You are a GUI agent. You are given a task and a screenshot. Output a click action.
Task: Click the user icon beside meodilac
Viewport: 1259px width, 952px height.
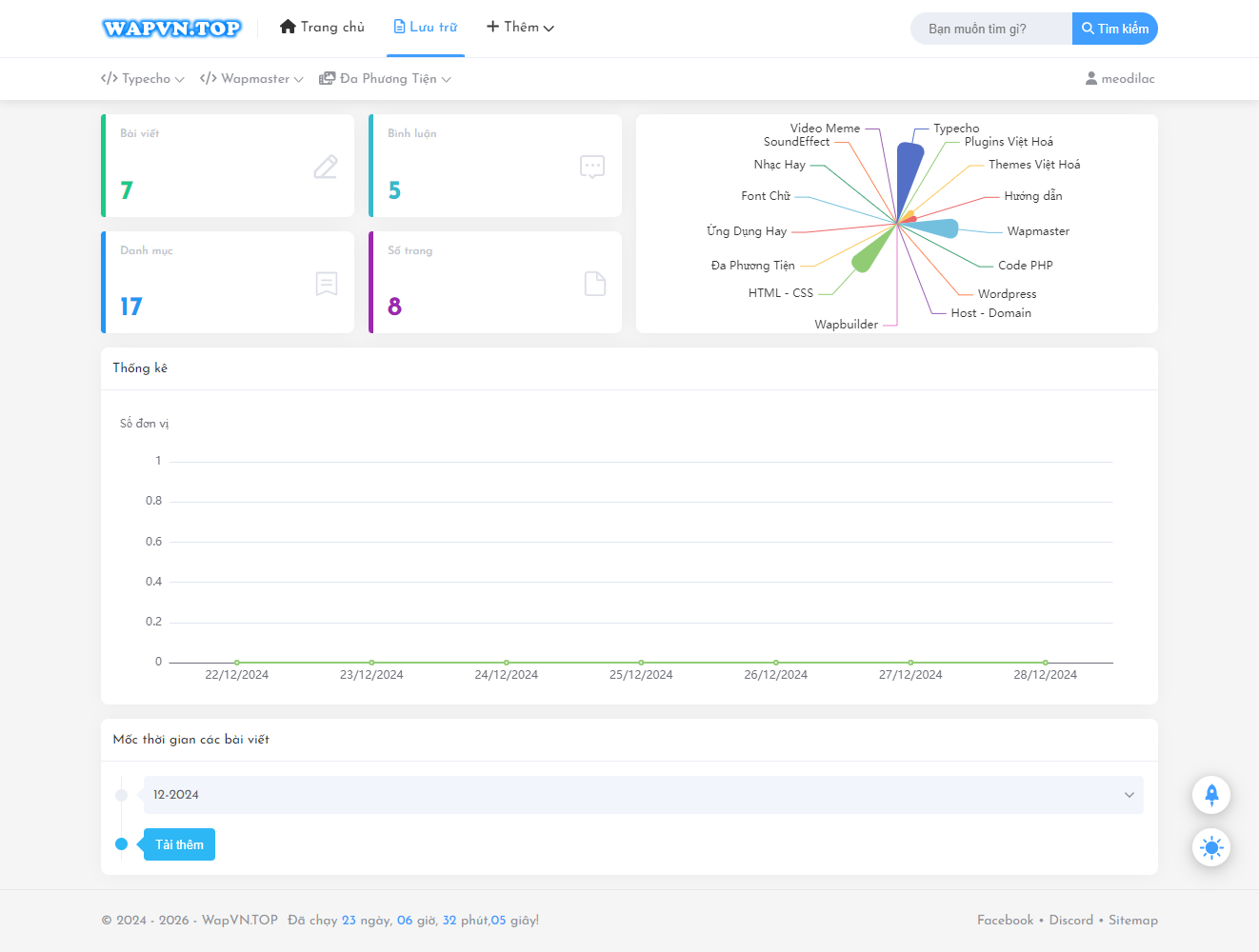tap(1091, 78)
